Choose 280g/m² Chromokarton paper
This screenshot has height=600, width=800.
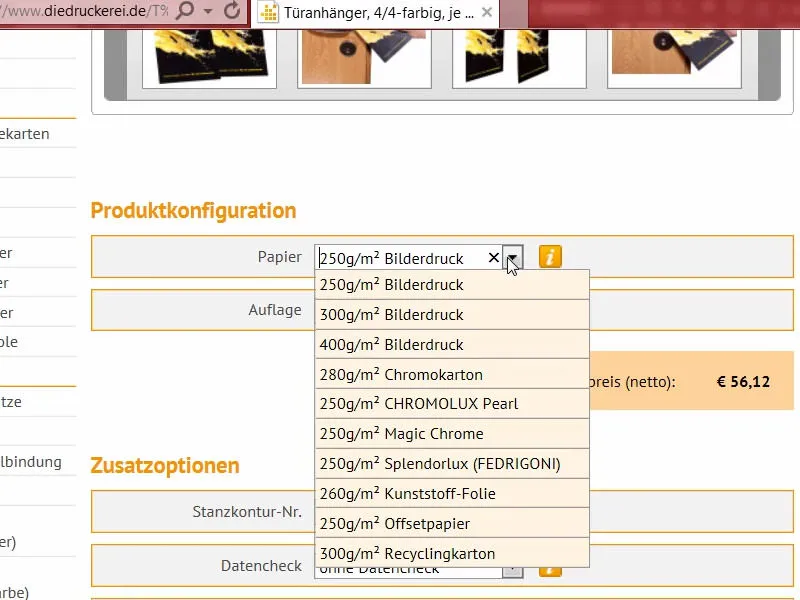[x=452, y=375]
